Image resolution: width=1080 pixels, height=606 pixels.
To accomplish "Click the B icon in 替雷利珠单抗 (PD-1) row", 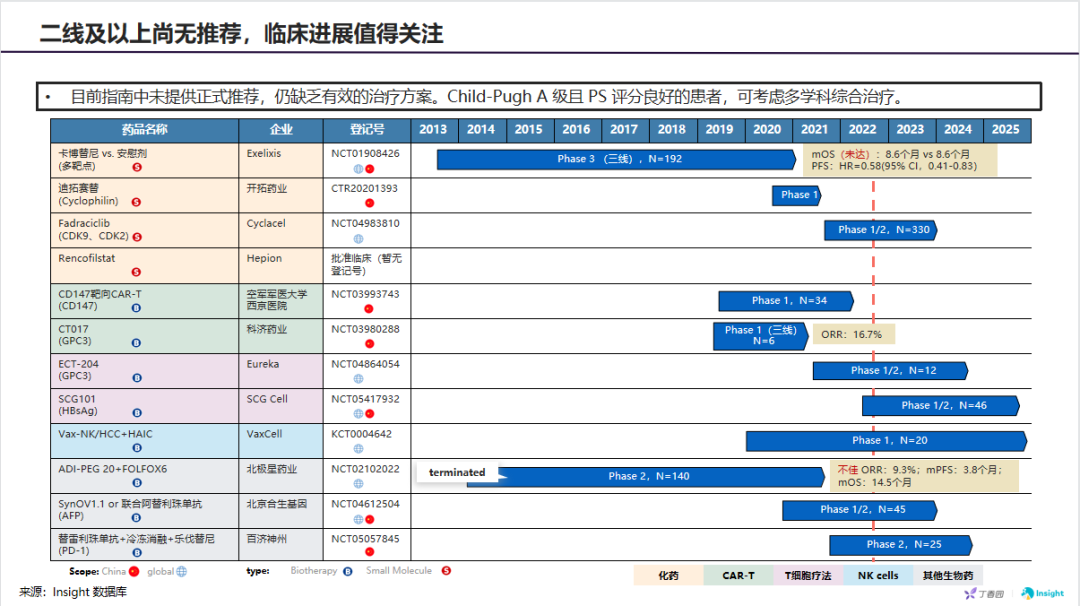I will pyautogui.click(x=137, y=552).
